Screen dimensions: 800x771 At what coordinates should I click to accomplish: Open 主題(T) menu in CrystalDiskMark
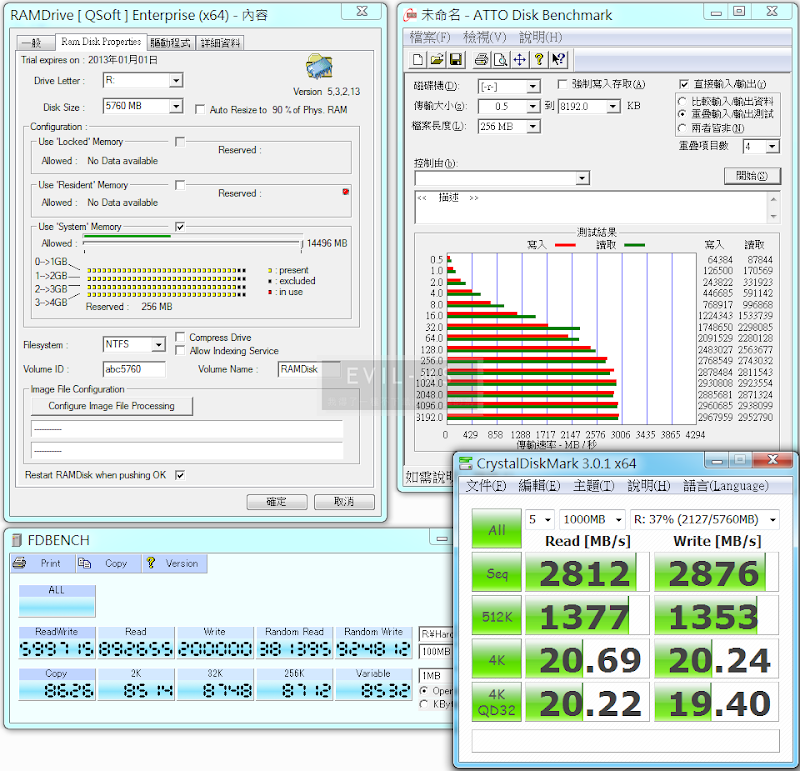tap(593, 485)
